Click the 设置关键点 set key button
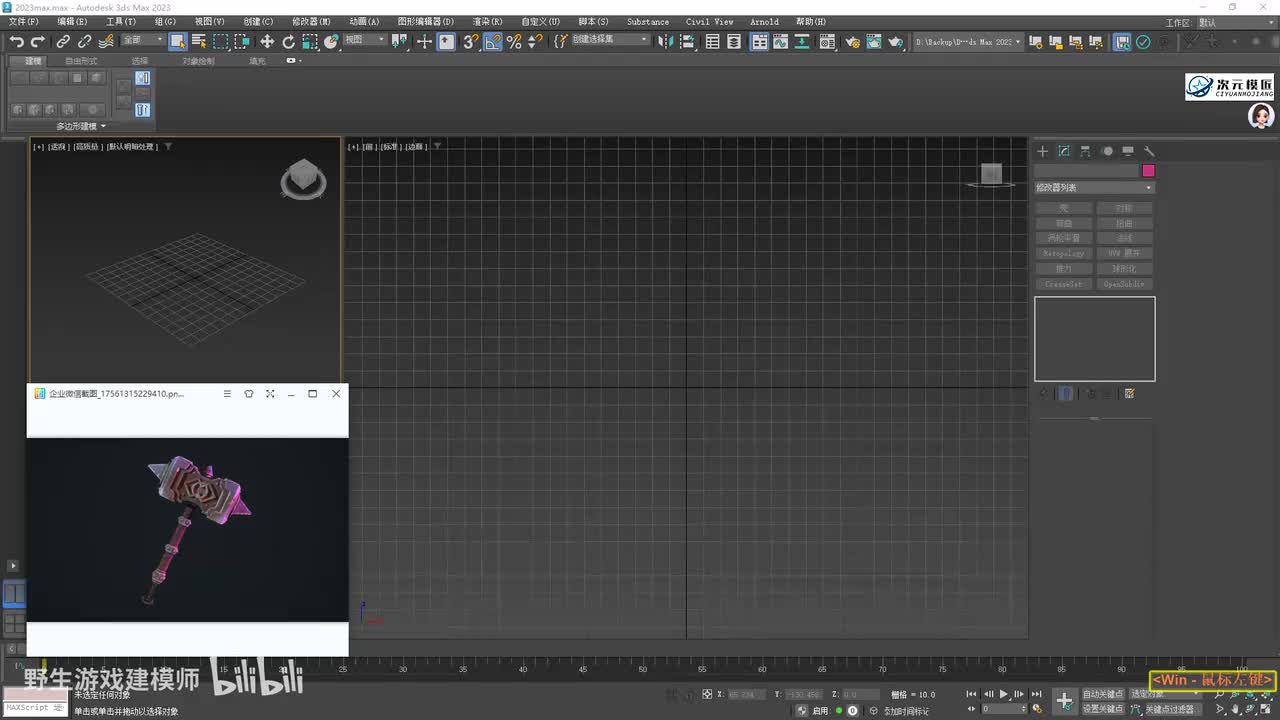 click(1103, 709)
